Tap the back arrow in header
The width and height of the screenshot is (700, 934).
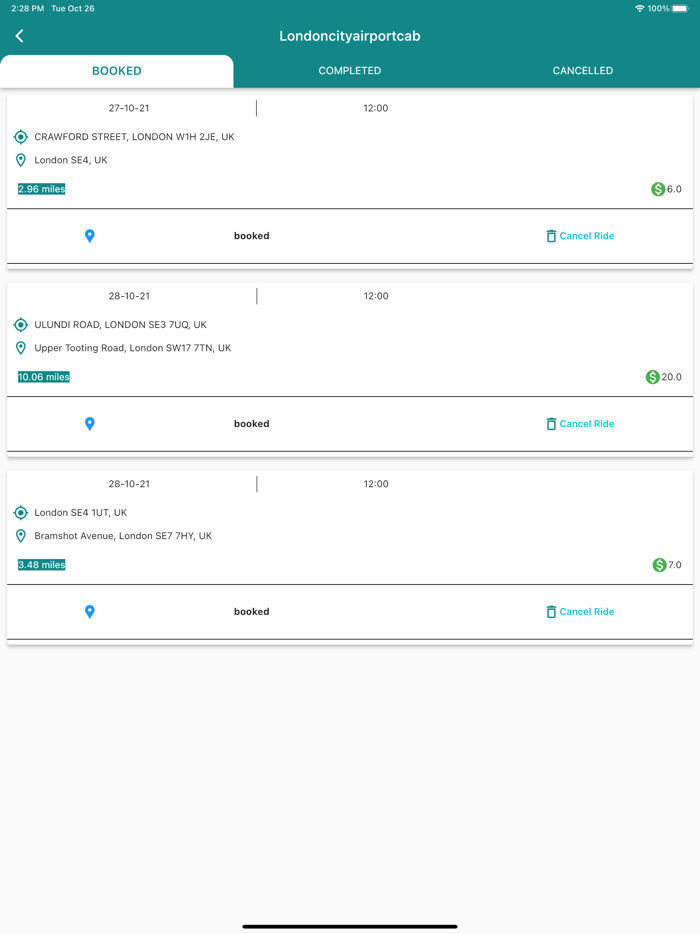tap(20, 36)
